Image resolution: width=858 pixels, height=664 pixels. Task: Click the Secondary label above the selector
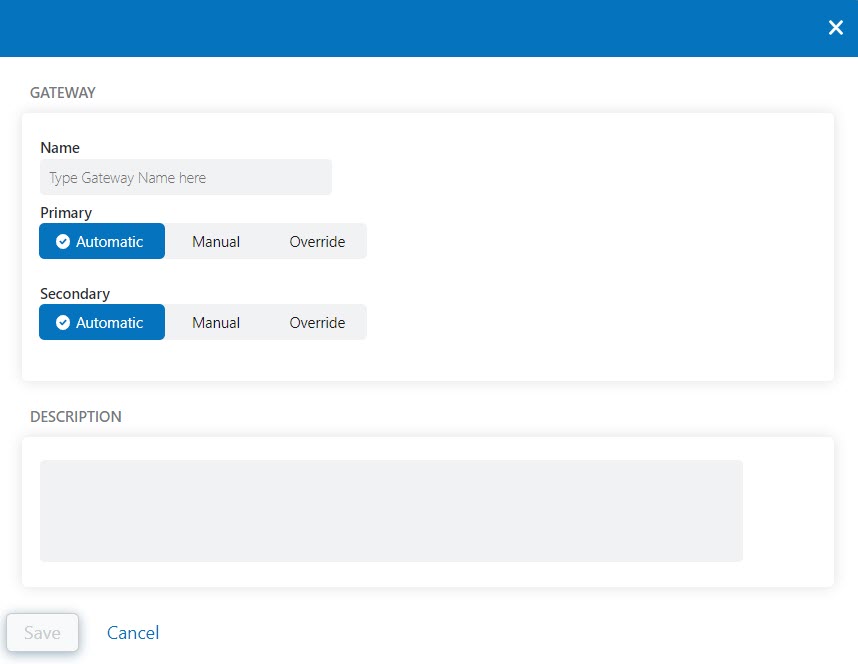[x=75, y=293]
